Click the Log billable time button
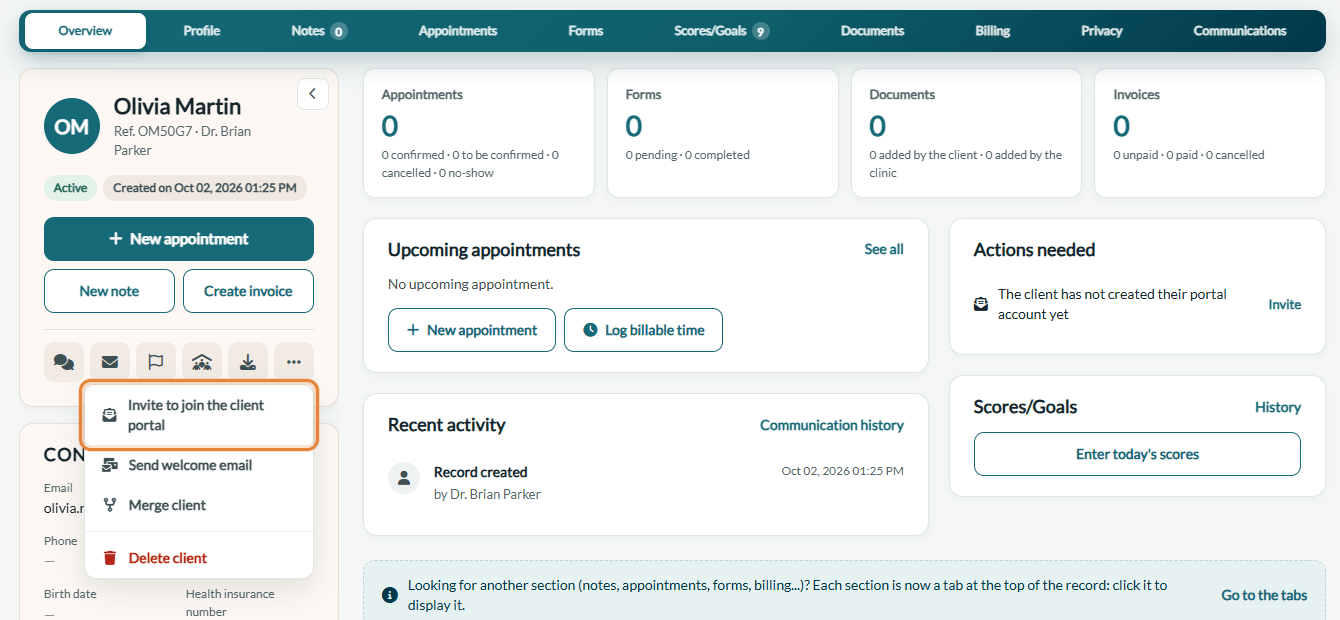Viewport: 1340px width, 620px height. pos(643,330)
